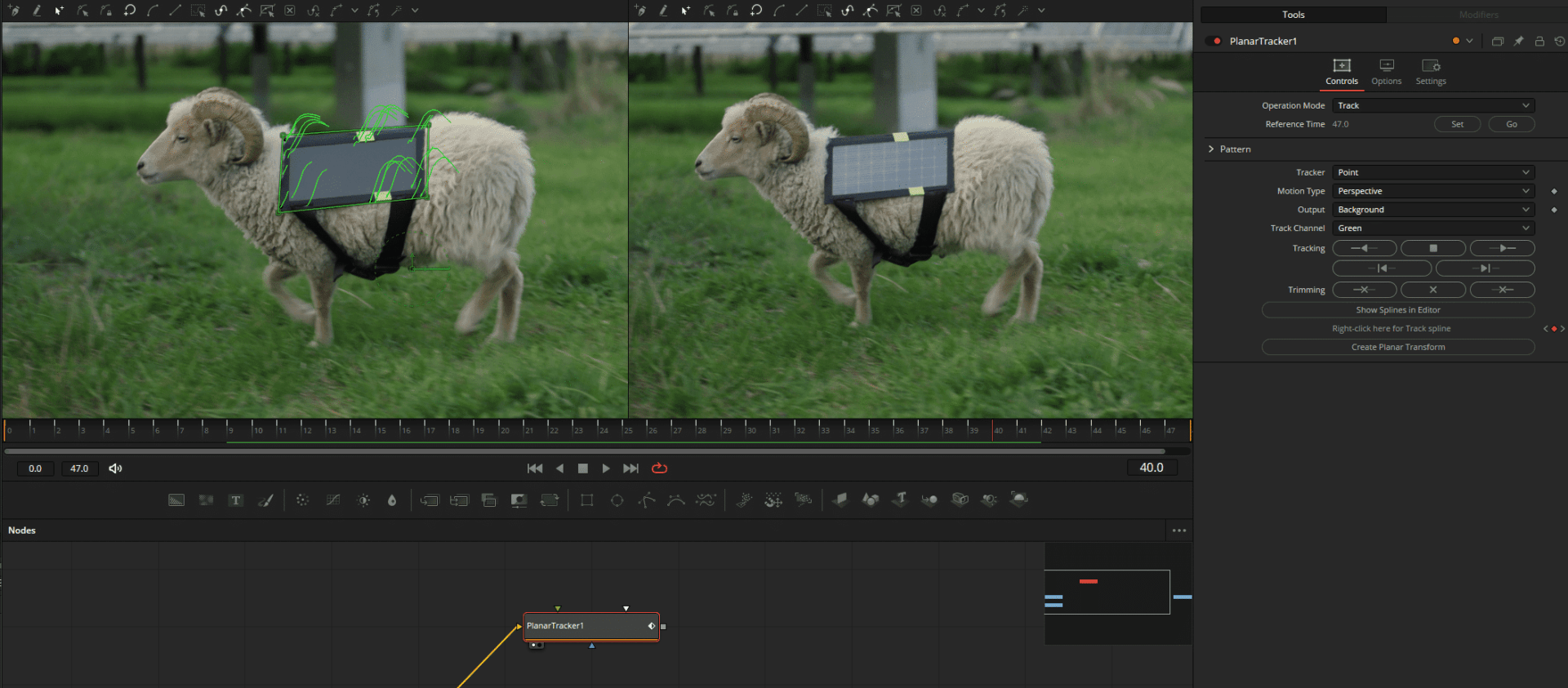The width and height of the screenshot is (1568, 688).
Task: Switch to the Tools tab
Action: pos(1293,15)
